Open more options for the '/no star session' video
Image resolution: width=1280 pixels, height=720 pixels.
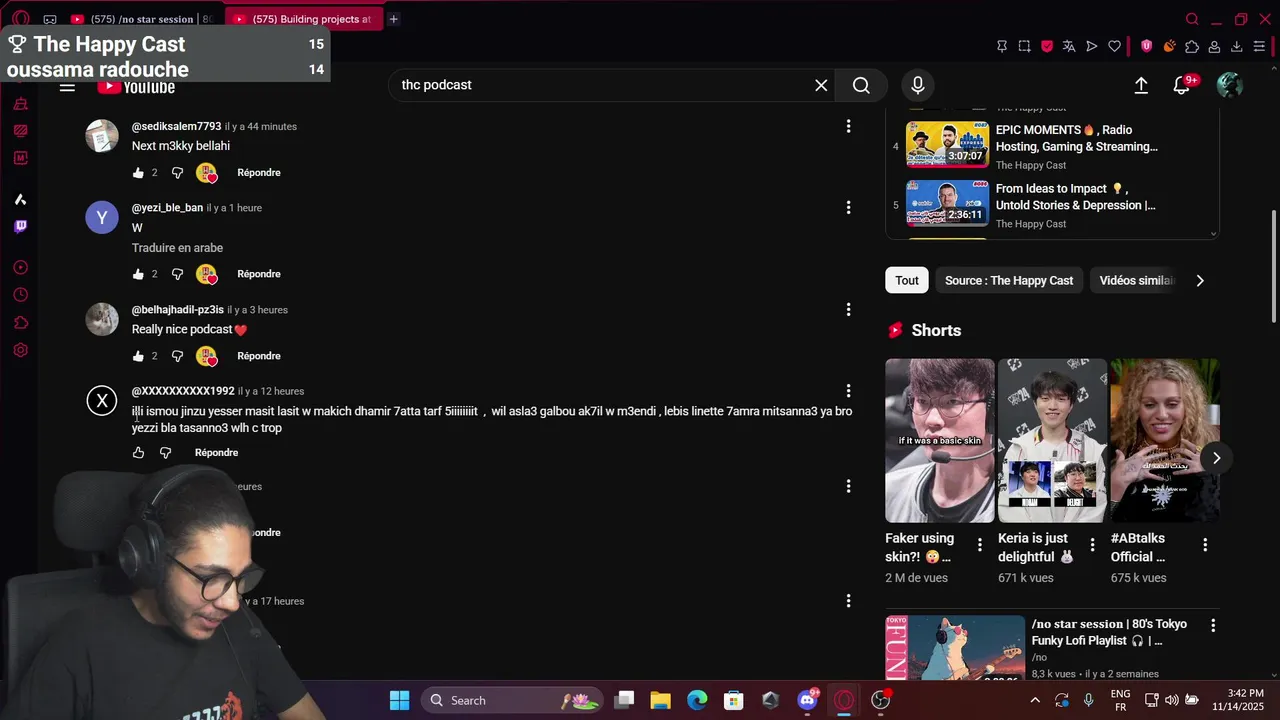point(1213,625)
